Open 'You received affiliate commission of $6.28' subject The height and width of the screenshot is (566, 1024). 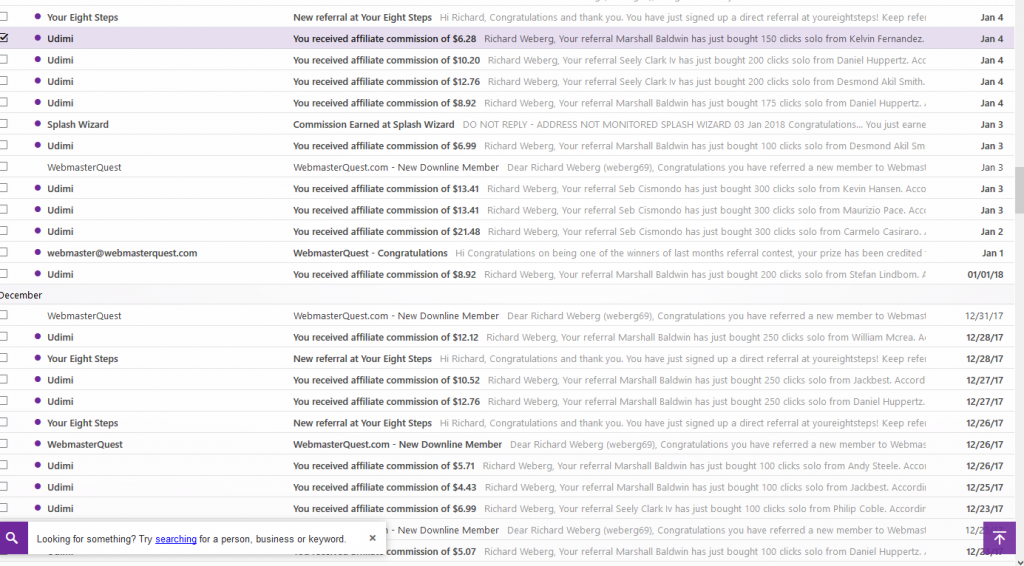pos(385,39)
